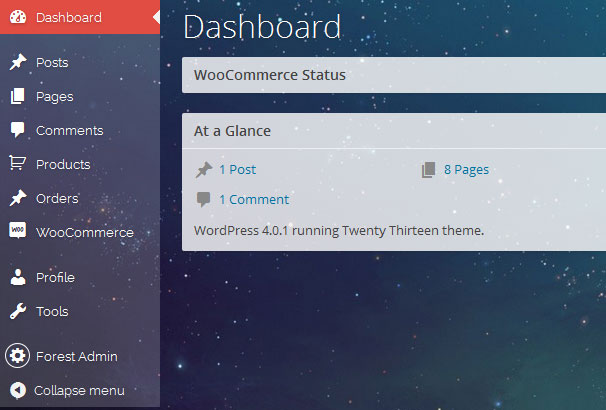This screenshot has width=606, height=410.
Task: Open the WooCommerce menu label
Action: click(x=85, y=233)
